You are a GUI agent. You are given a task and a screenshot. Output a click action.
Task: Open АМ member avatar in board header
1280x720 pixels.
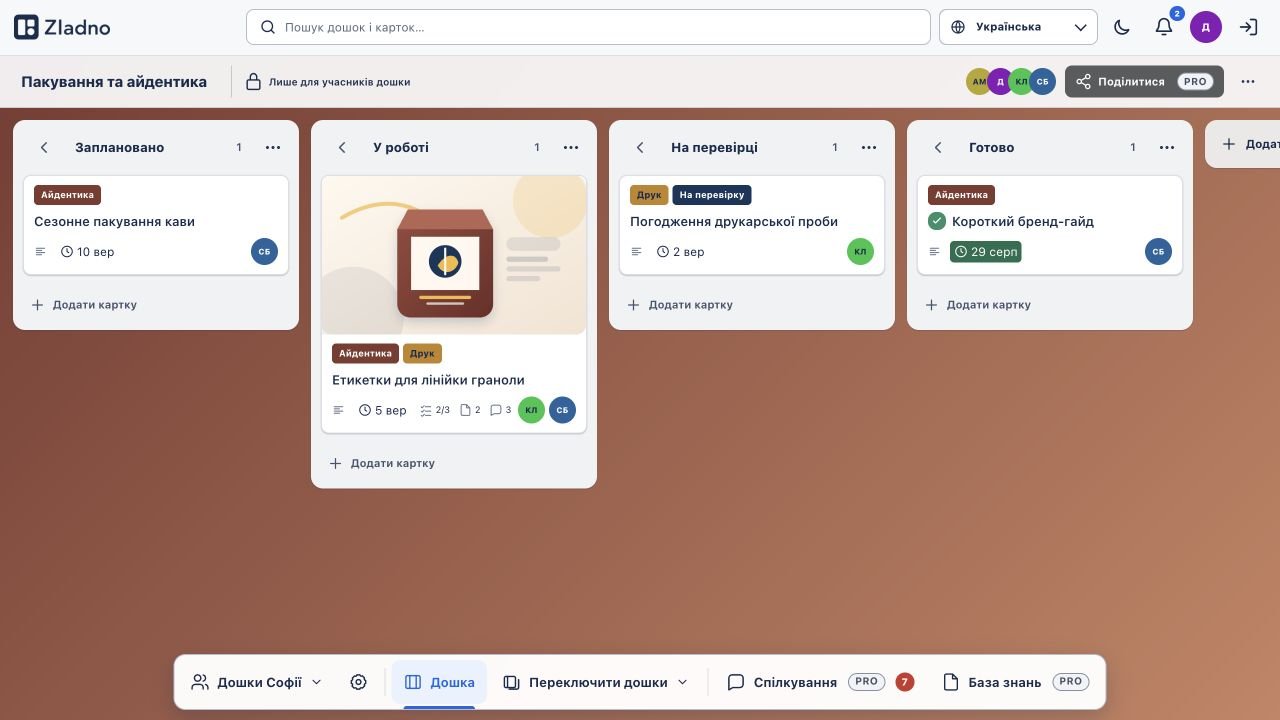(x=979, y=82)
